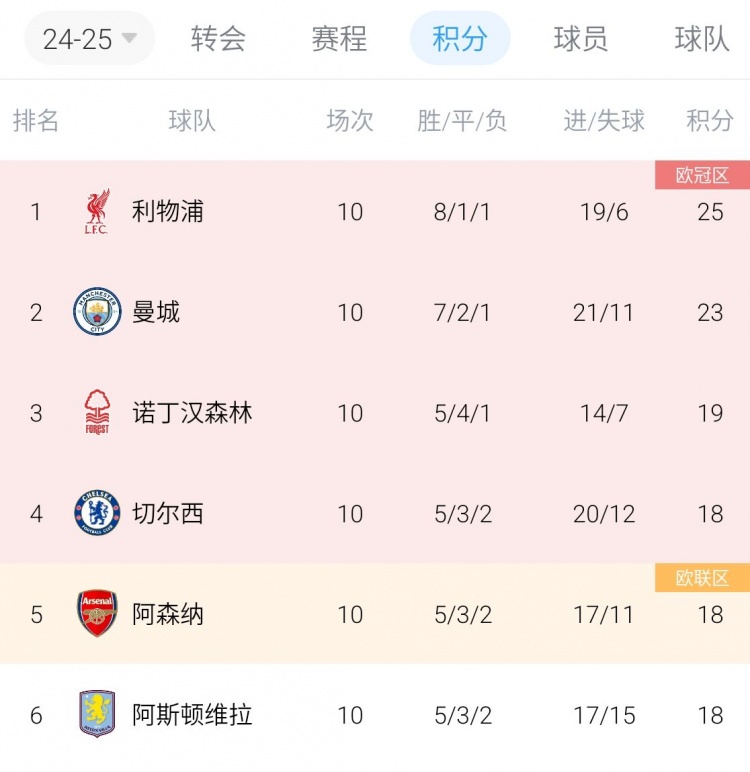Click the Liverpool club crest icon
750x772 pixels.
click(97, 212)
